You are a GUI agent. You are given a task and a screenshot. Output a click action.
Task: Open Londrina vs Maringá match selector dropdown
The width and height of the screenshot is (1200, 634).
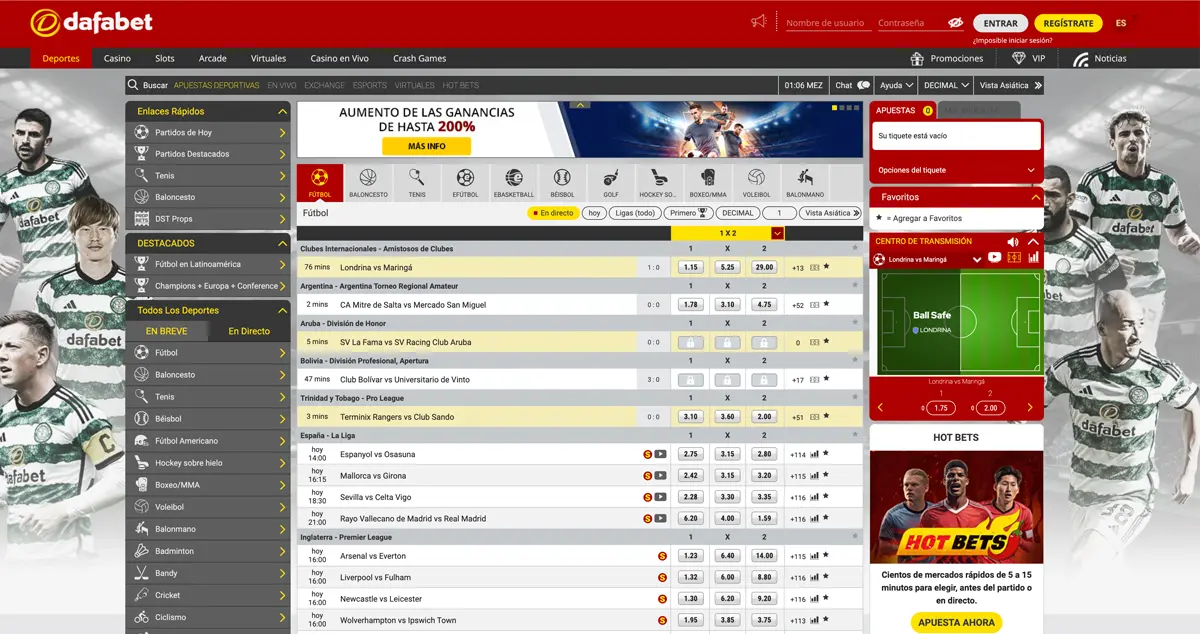pos(976,259)
